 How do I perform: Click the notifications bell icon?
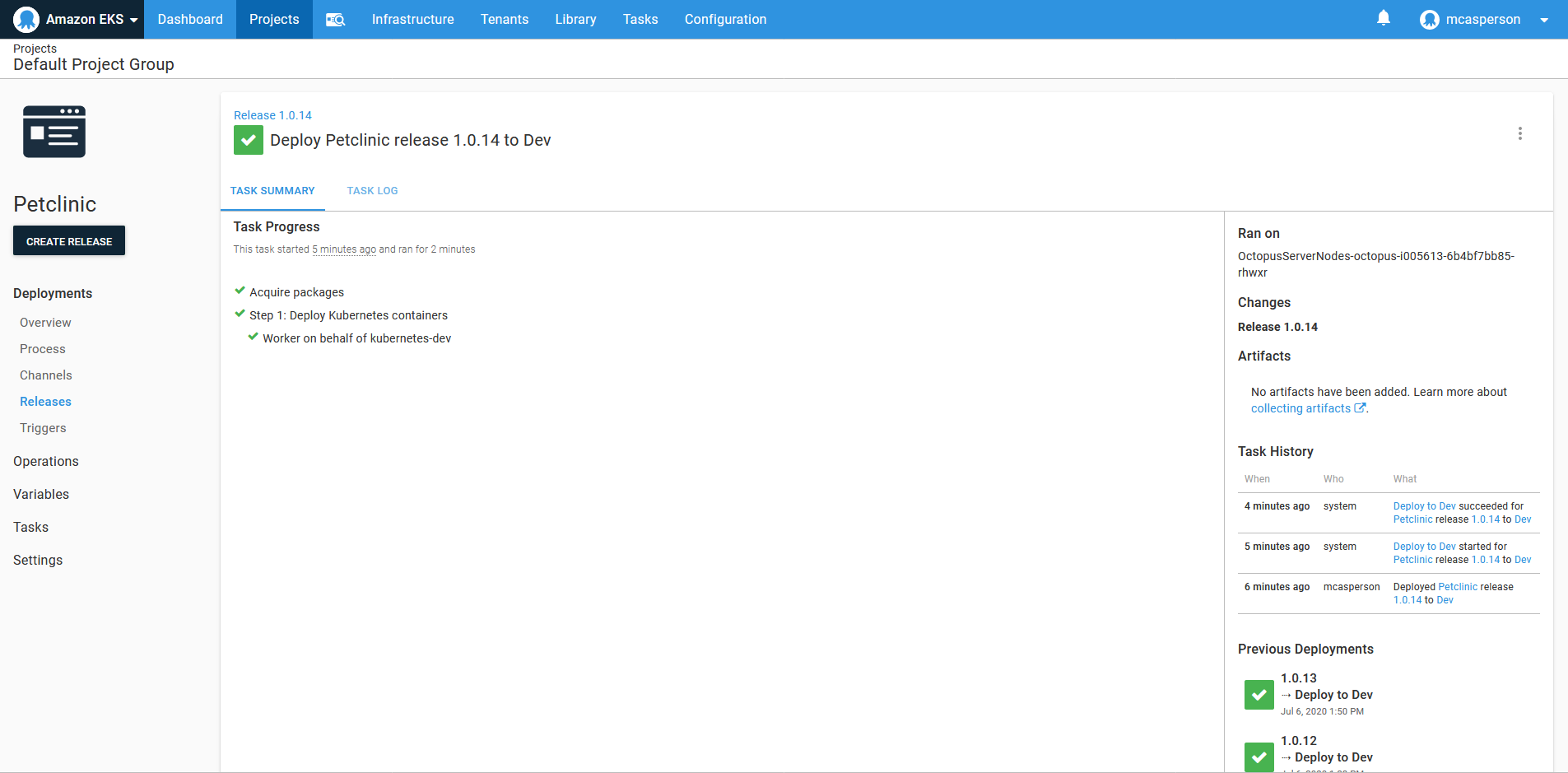click(x=1384, y=18)
